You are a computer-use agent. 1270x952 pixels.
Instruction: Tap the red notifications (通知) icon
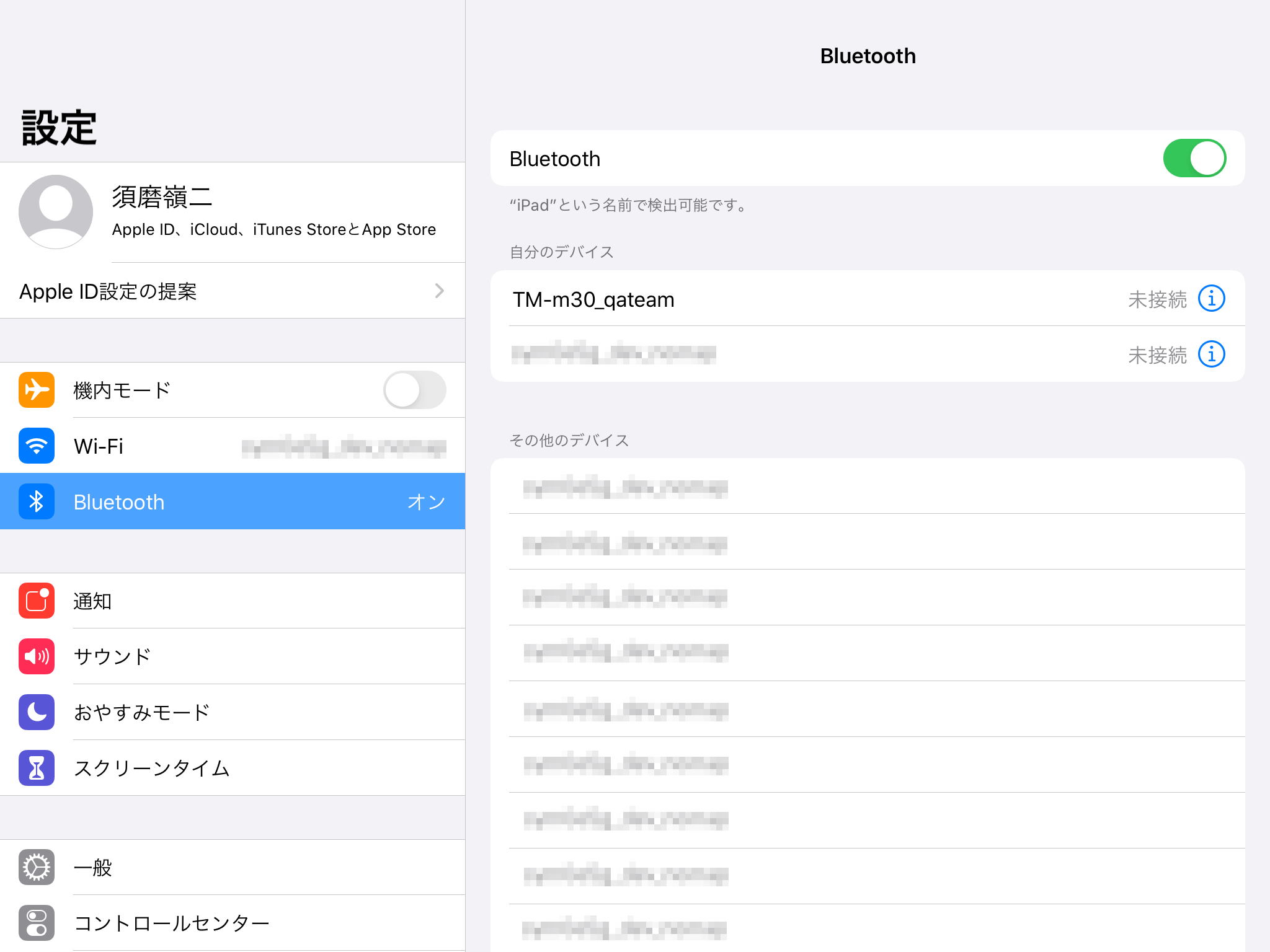37,601
